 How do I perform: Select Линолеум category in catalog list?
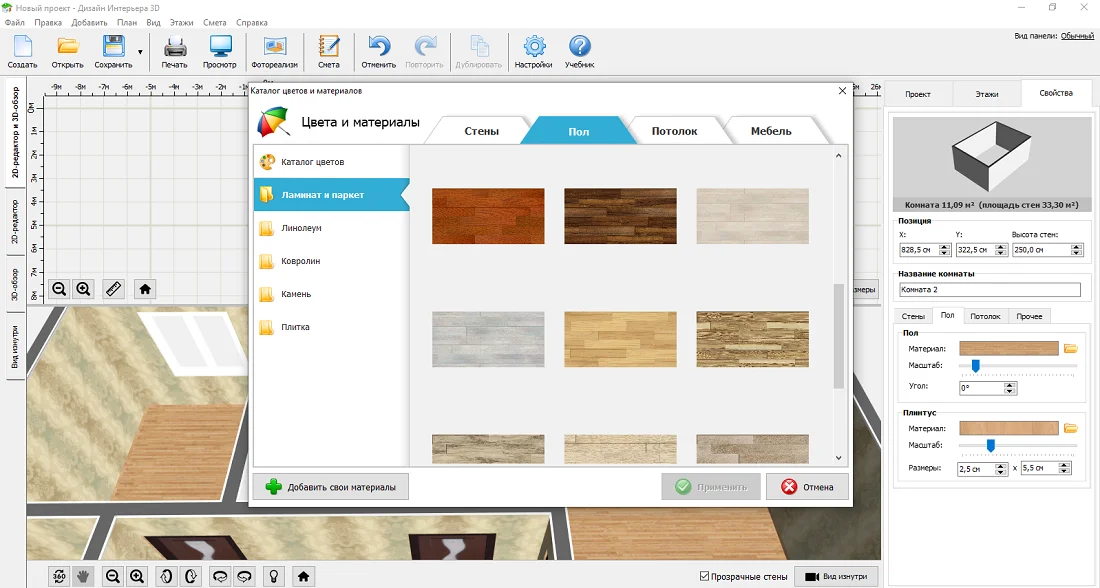tap(301, 228)
